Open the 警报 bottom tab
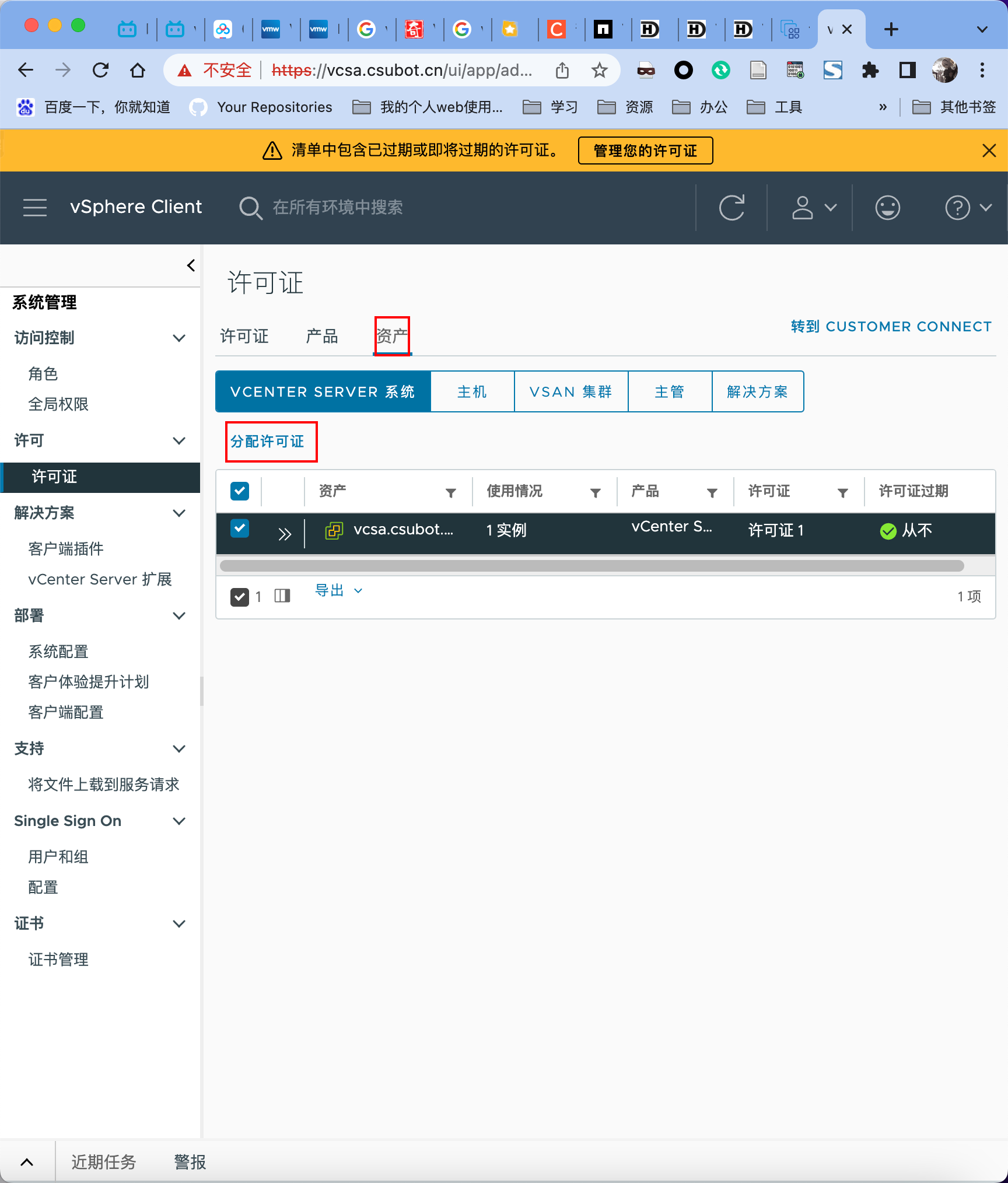The height and width of the screenshot is (1183, 1008). pyautogui.click(x=190, y=1162)
